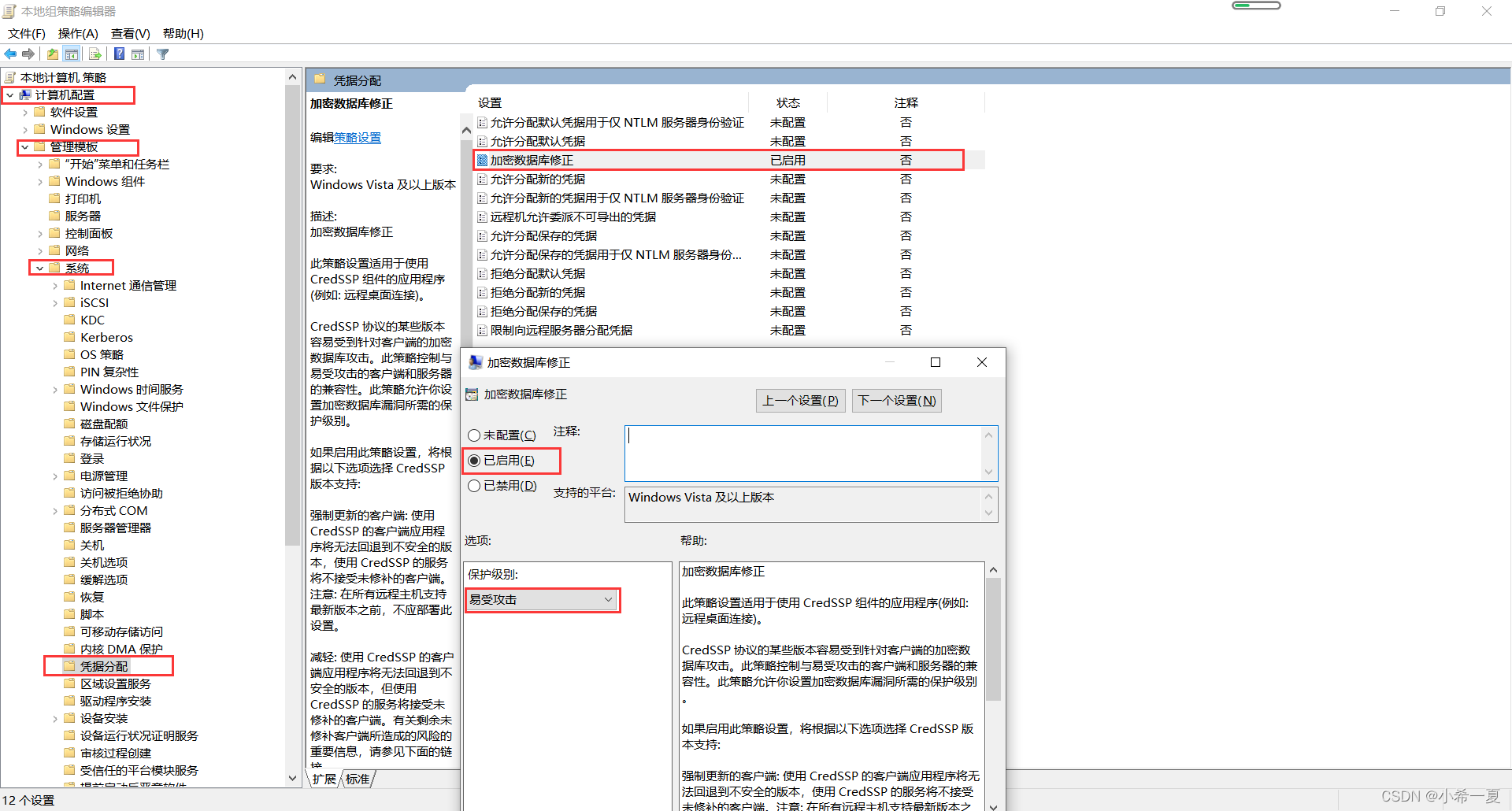Click the folder icon in 凭据分配 header bar
The width and height of the screenshot is (1512, 811).
[x=320, y=80]
